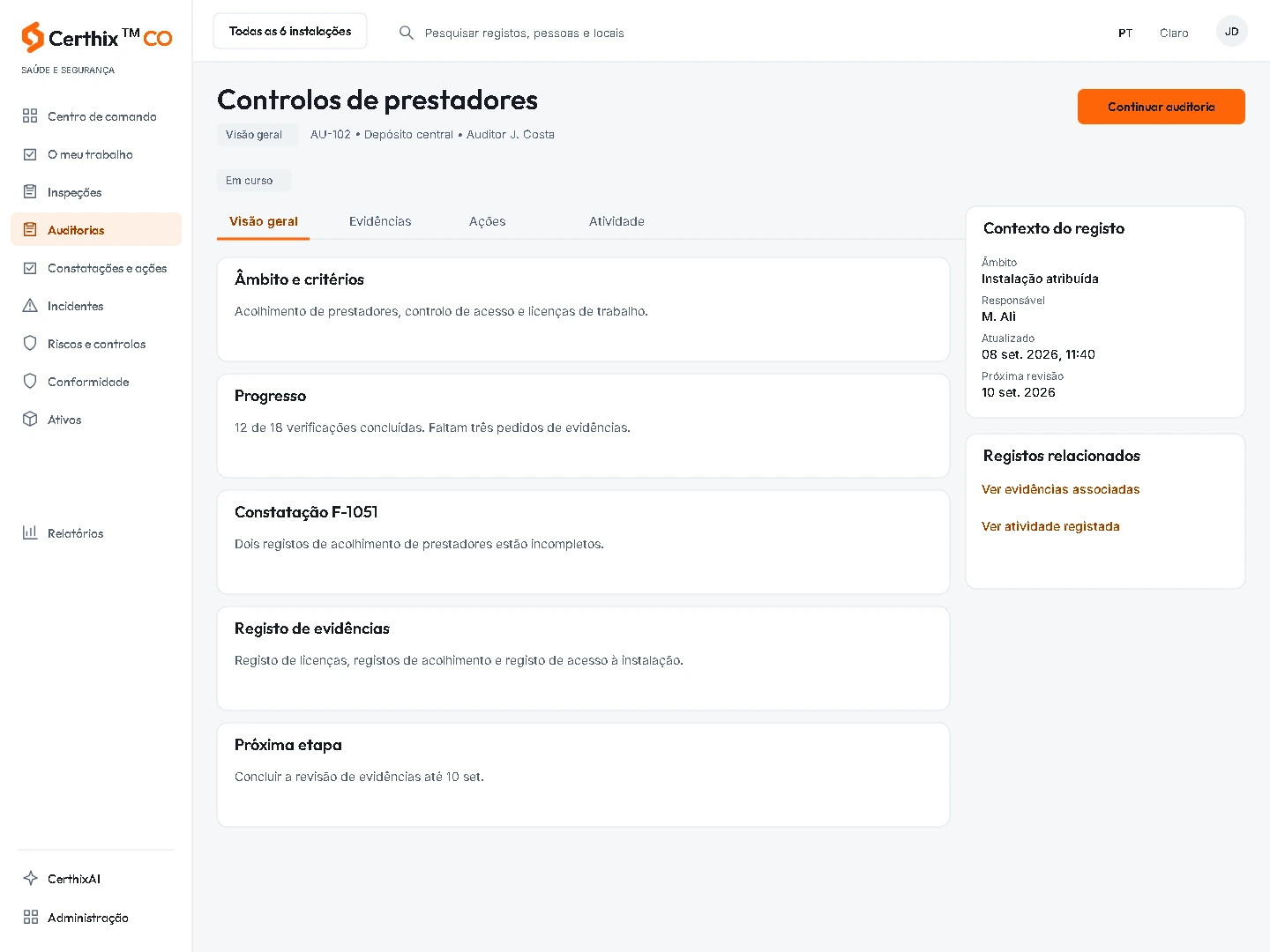
Task: Open Relatórios in sidebar
Action: point(96,532)
